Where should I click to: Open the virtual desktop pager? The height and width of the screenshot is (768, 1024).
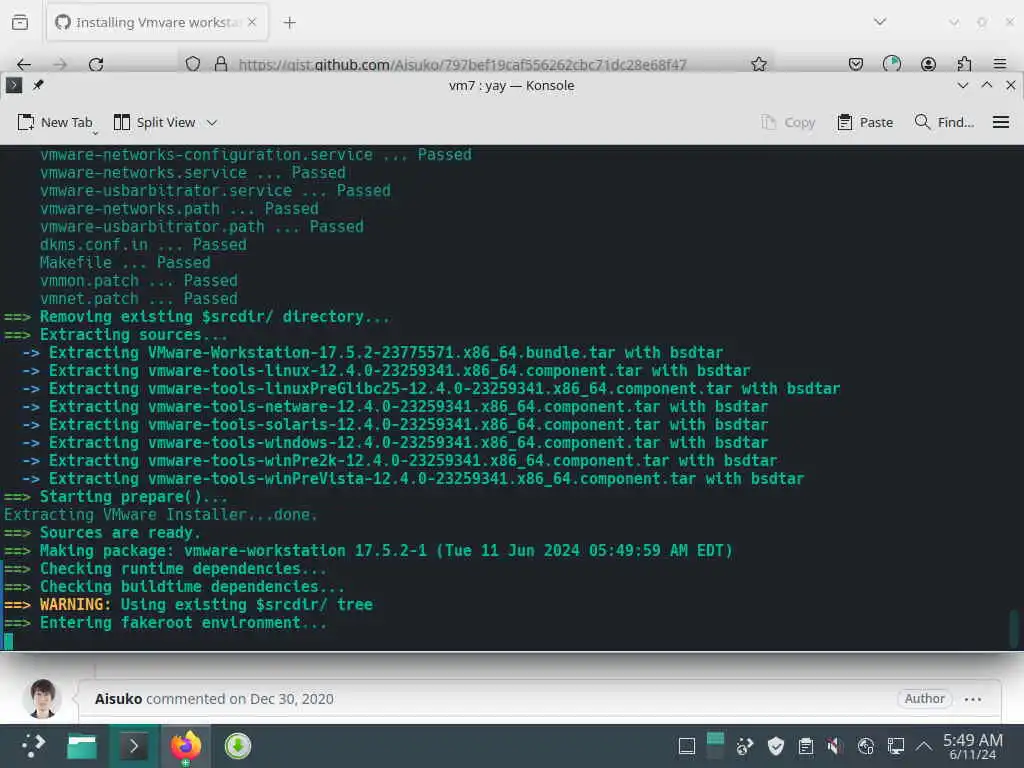pyautogui.click(x=716, y=746)
